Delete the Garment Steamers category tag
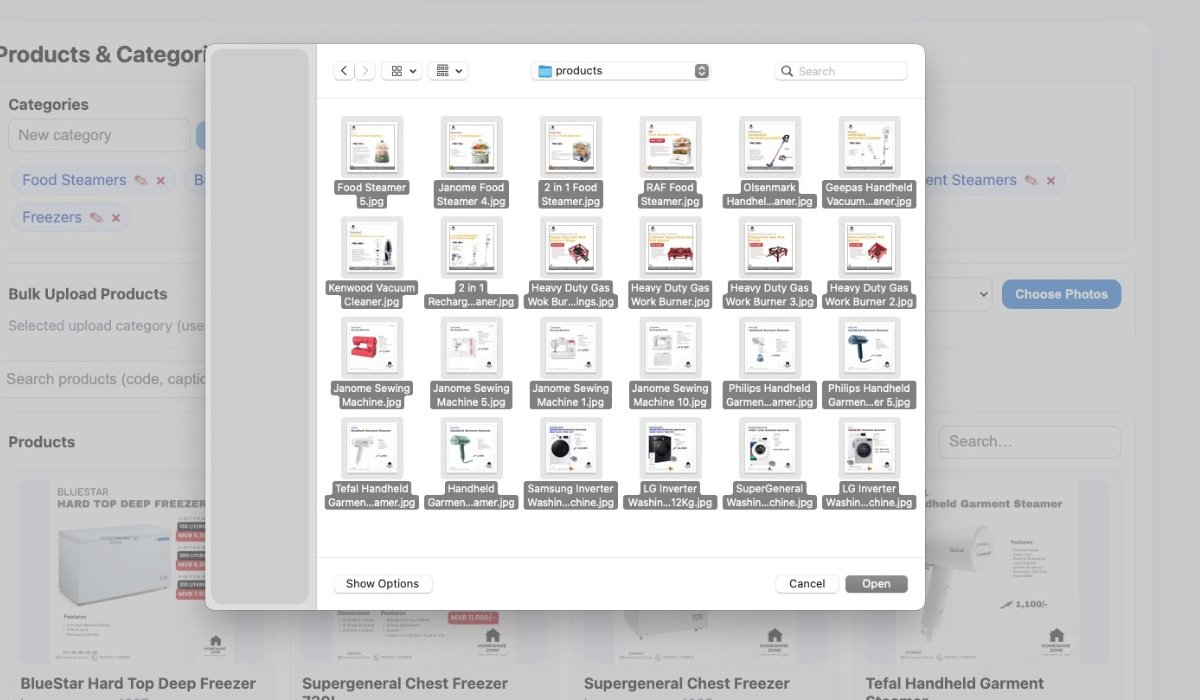The image size is (1200, 700). point(1050,180)
